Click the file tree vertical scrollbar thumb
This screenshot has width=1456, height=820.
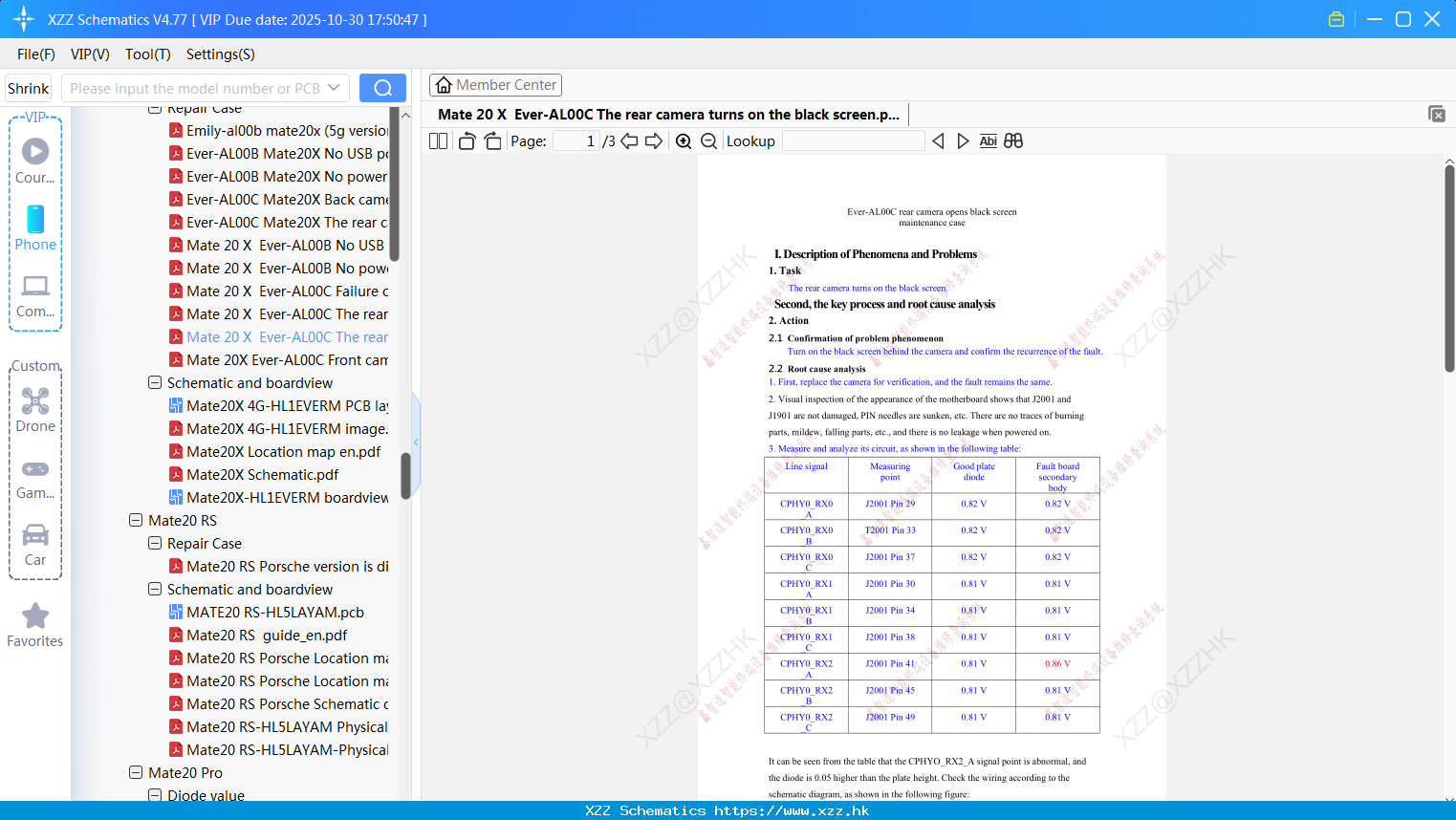point(406,475)
